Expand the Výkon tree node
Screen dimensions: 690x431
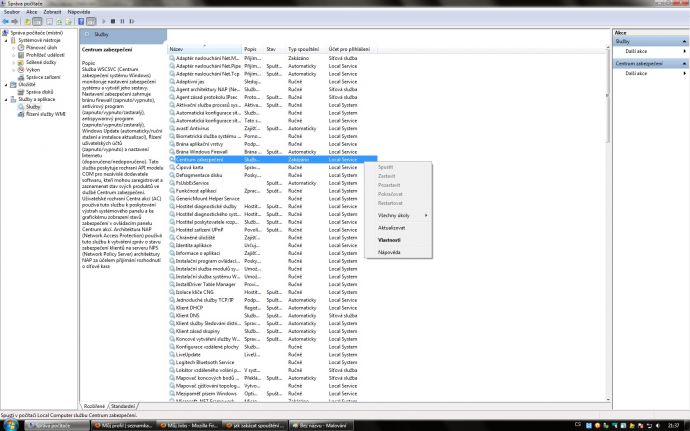tap(14, 70)
